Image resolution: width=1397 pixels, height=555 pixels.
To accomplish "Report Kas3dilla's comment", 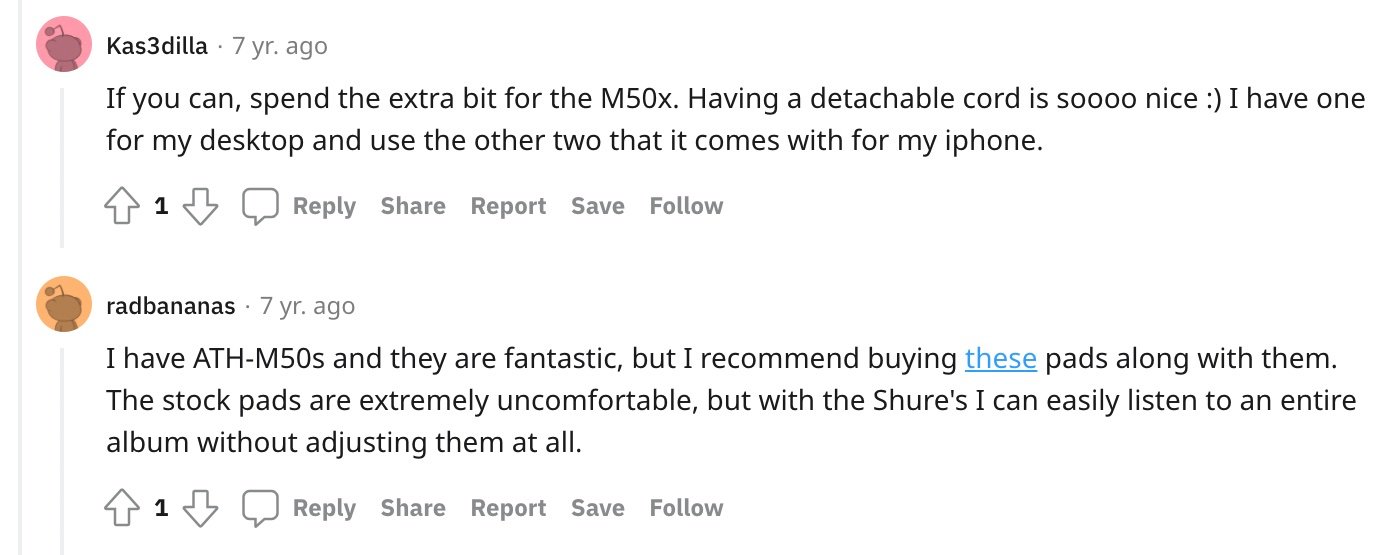I will coord(508,206).
